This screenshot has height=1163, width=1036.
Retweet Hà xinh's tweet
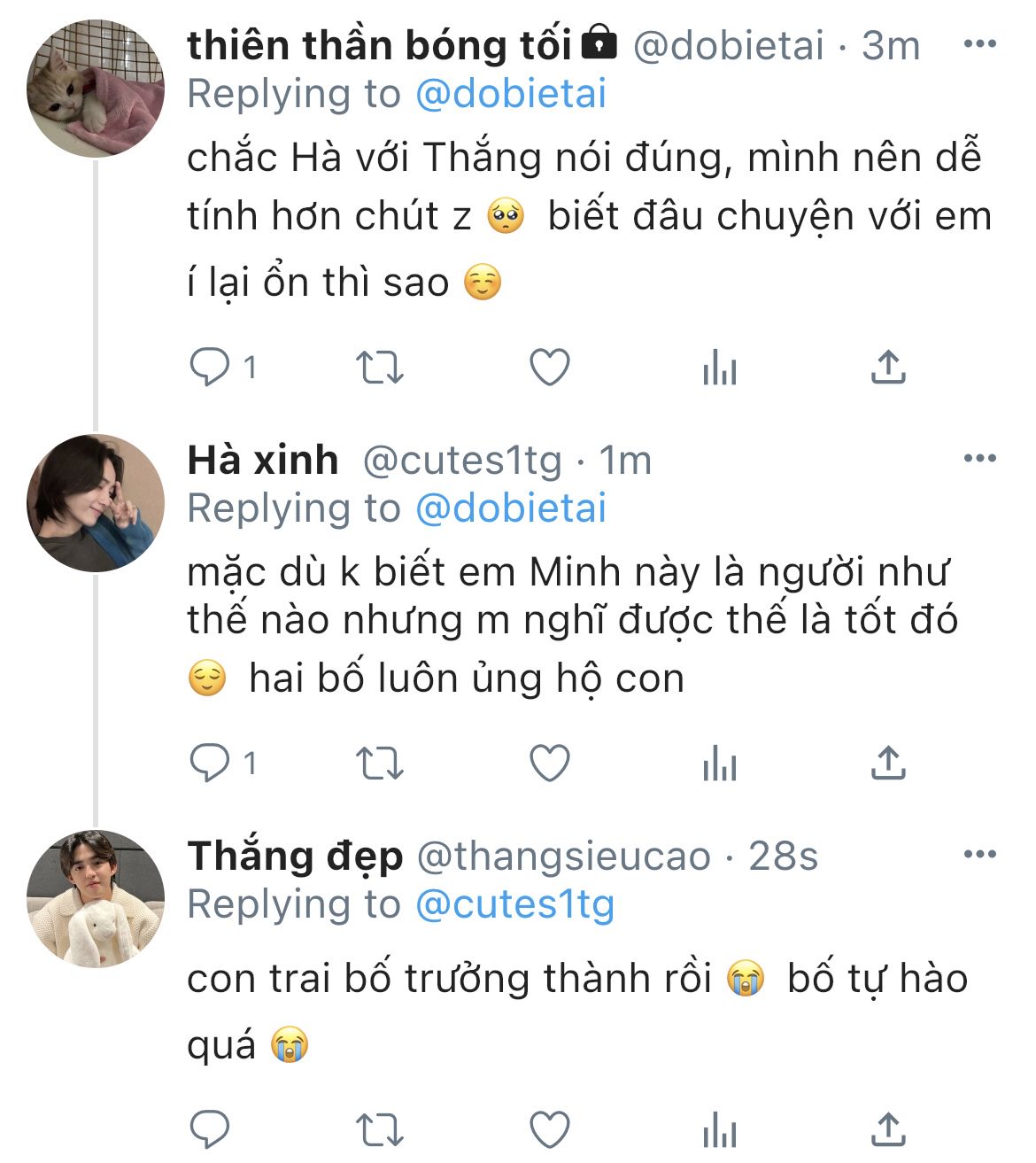click(379, 763)
